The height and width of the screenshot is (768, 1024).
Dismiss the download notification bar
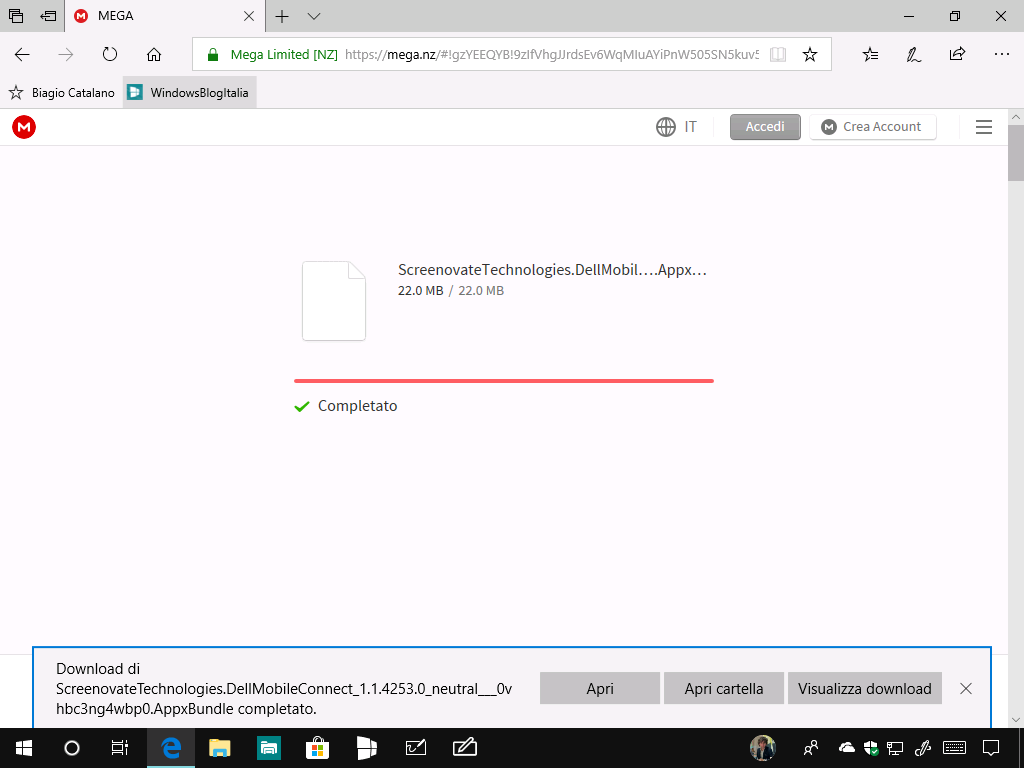tap(966, 688)
